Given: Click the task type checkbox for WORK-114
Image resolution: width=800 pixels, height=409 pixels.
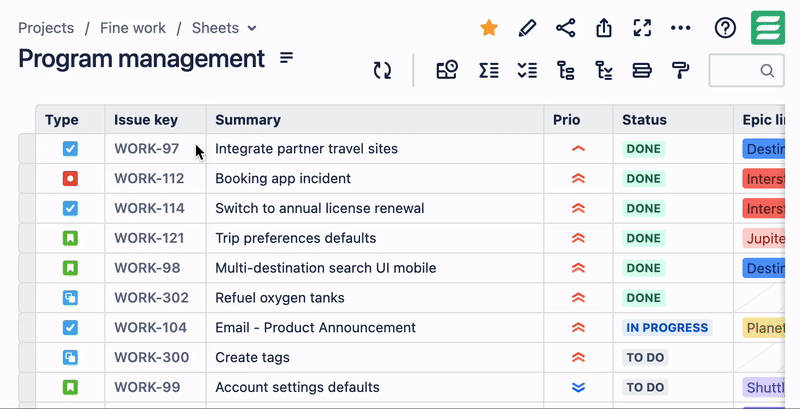Looking at the screenshot, I should pyautogui.click(x=70, y=209).
